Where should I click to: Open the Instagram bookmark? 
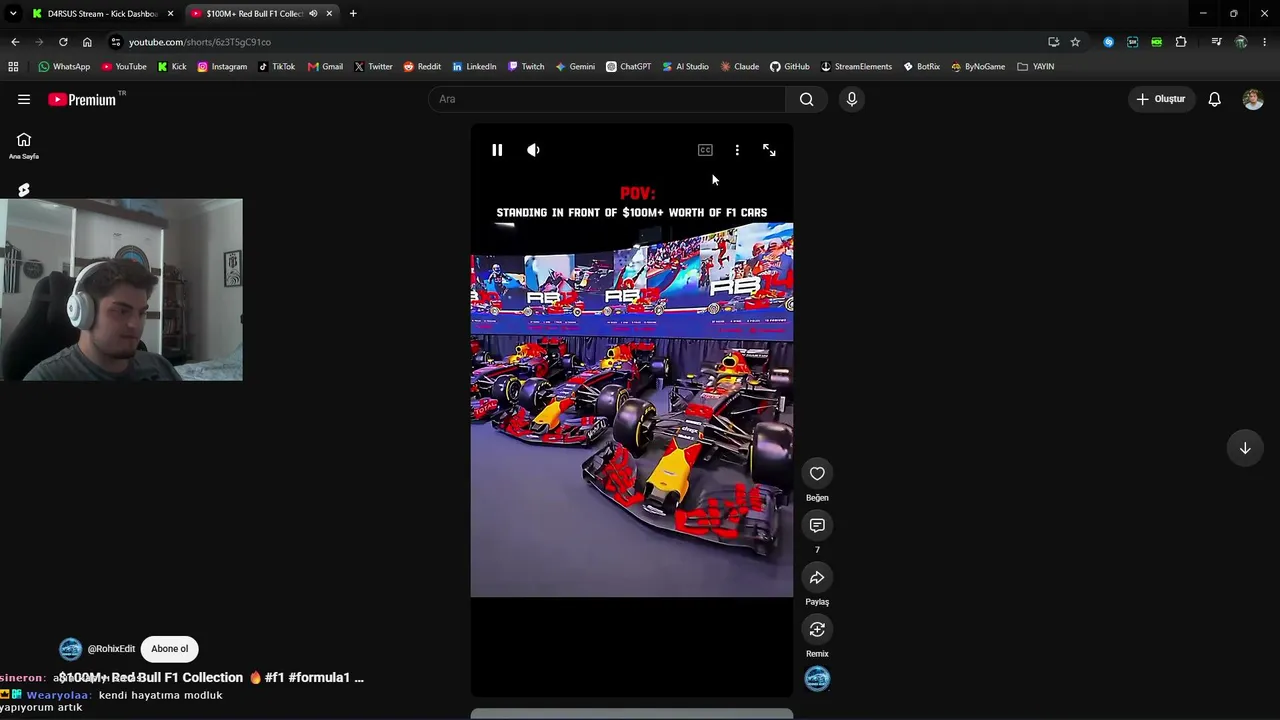pos(222,67)
